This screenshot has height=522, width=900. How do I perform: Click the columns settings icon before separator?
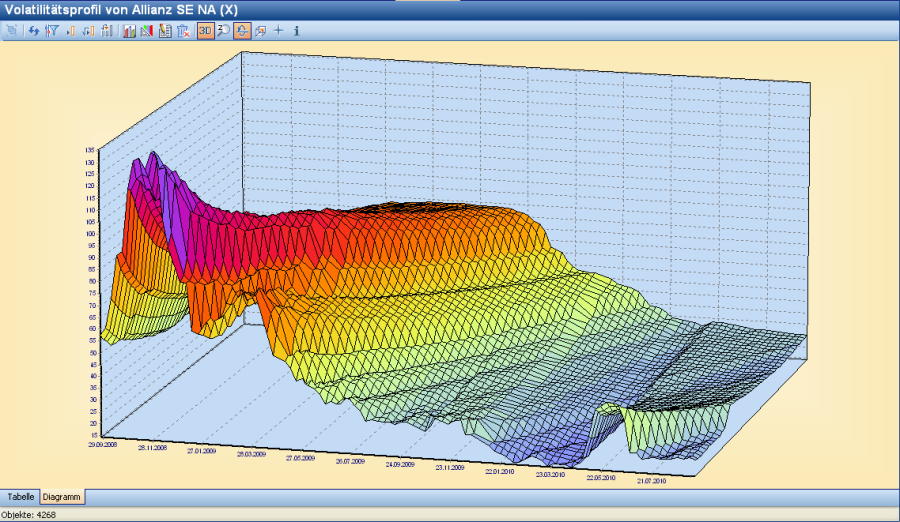pyautogui.click(x=106, y=31)
